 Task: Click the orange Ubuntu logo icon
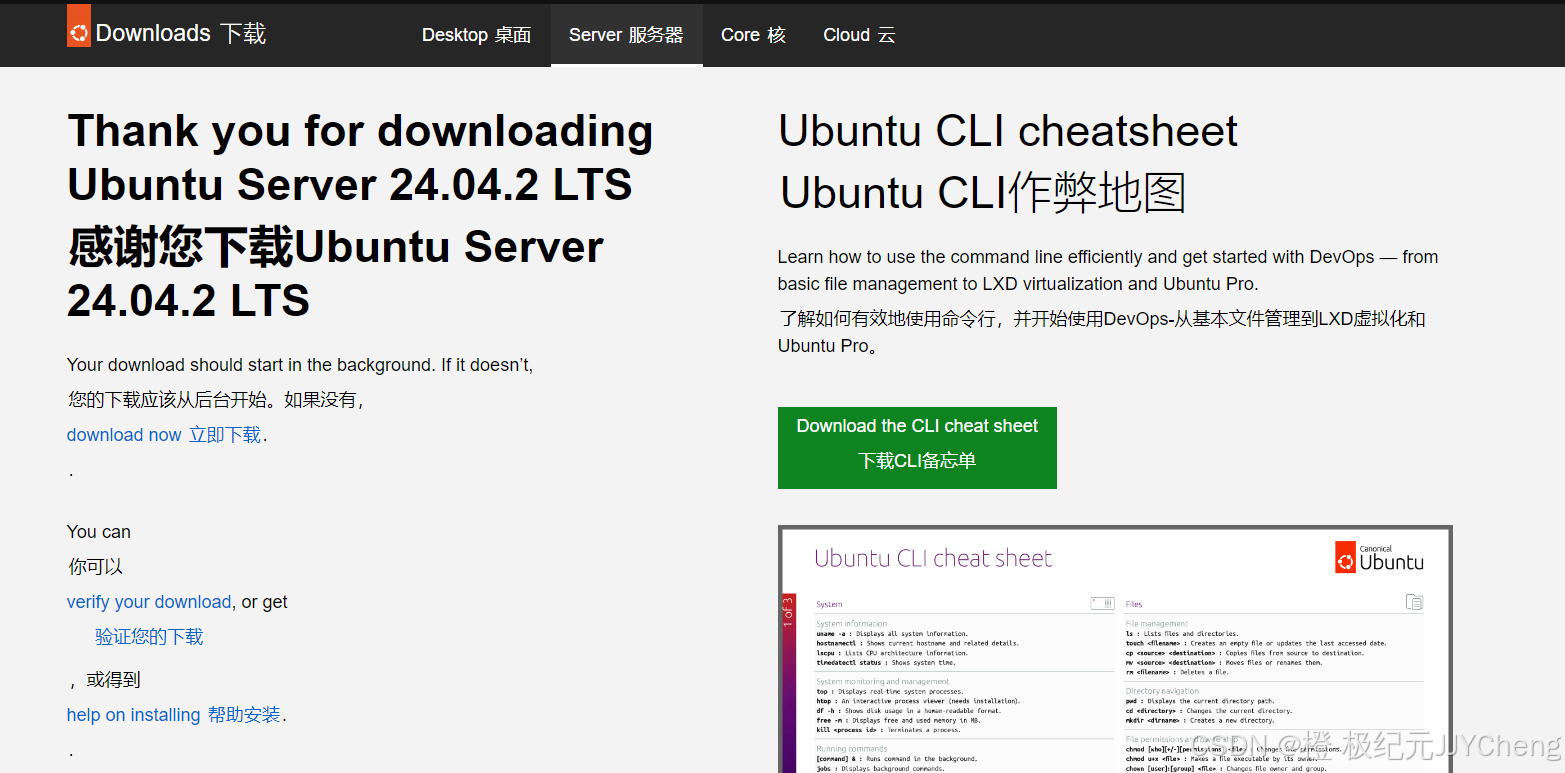click(x=79, y=26)
